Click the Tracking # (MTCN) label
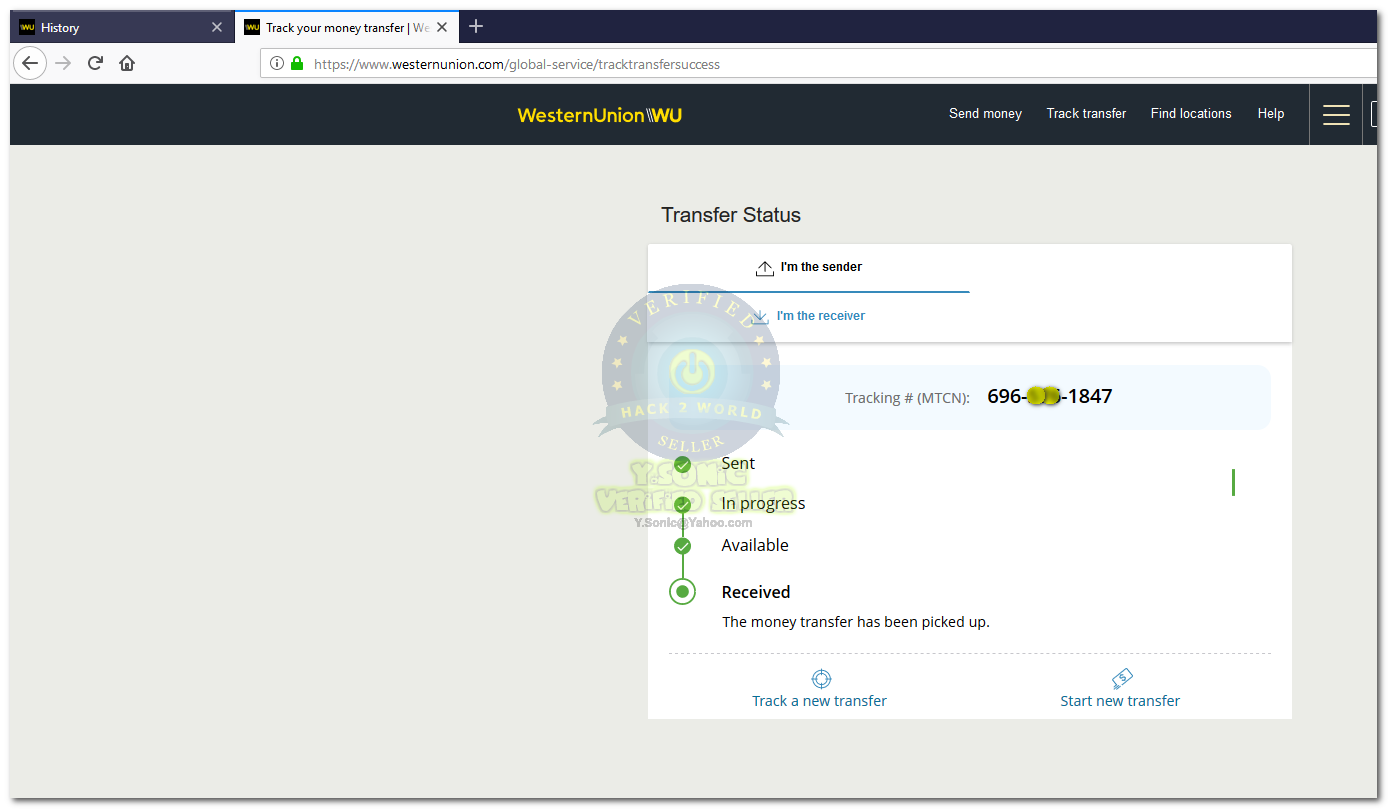 click(907, 398)
